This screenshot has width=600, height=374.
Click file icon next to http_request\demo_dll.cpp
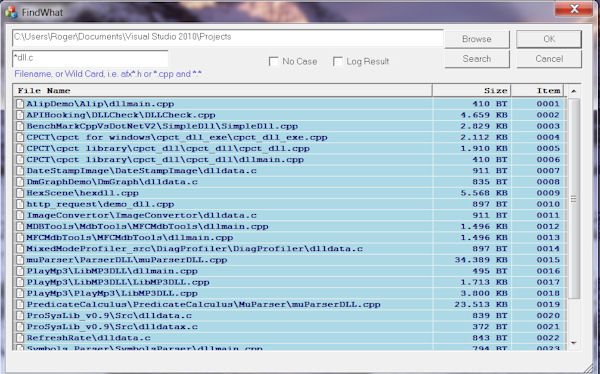pos(20,204)
